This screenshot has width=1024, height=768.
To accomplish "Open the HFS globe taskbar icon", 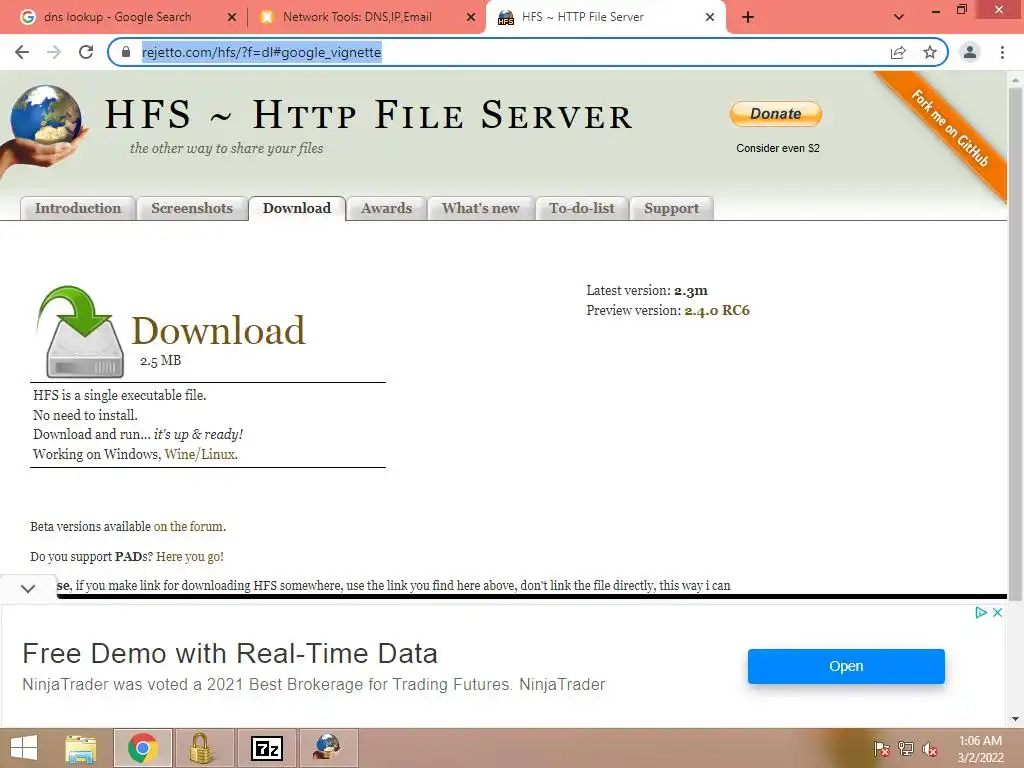I will (x=328, y=748).
